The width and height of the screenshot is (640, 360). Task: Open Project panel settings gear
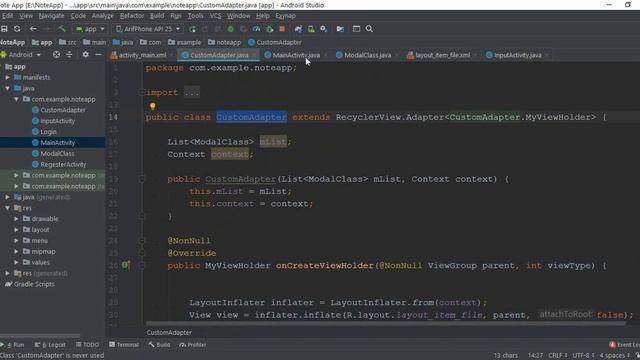coord(85,55)
